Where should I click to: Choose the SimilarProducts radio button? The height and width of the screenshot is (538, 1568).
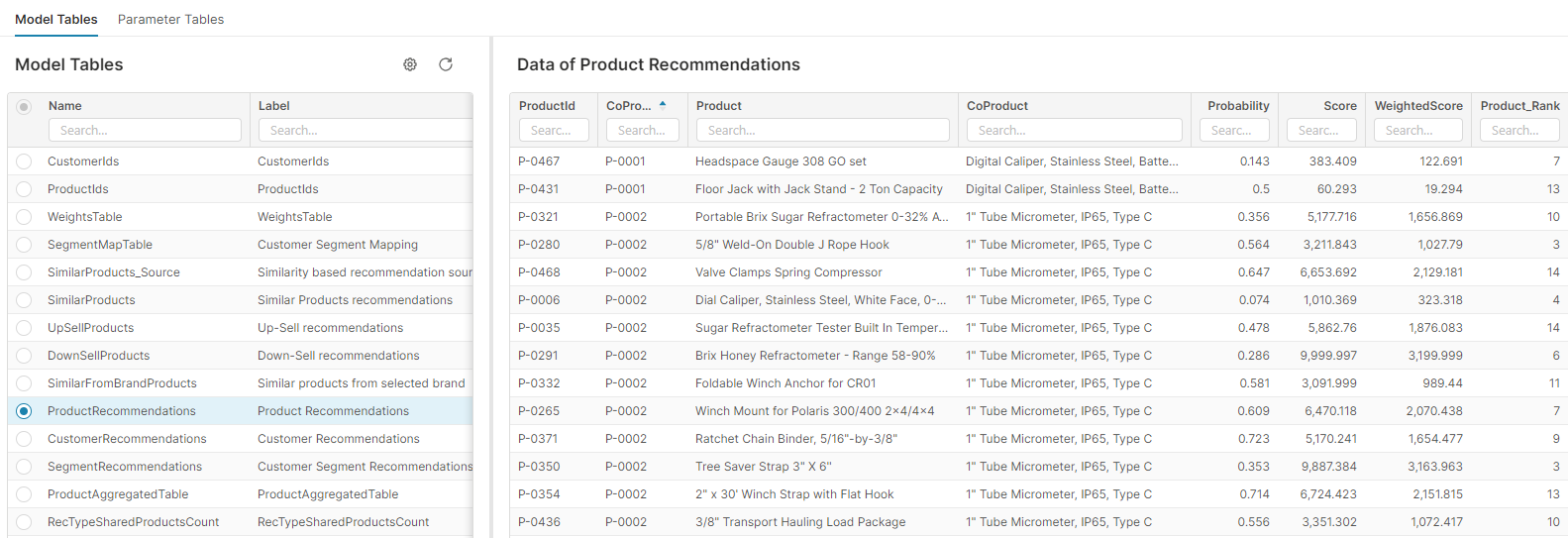click(24, 300)
